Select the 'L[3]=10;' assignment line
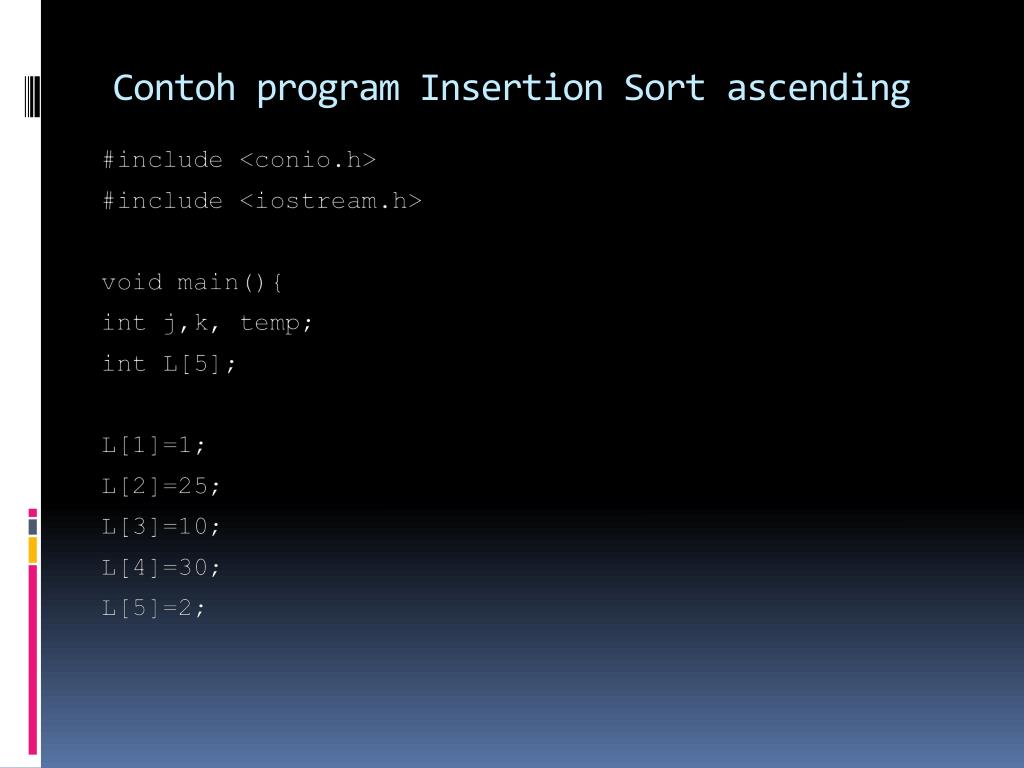Image resolution: width=1024 pixels, height=768 pixels. [161, 526]
